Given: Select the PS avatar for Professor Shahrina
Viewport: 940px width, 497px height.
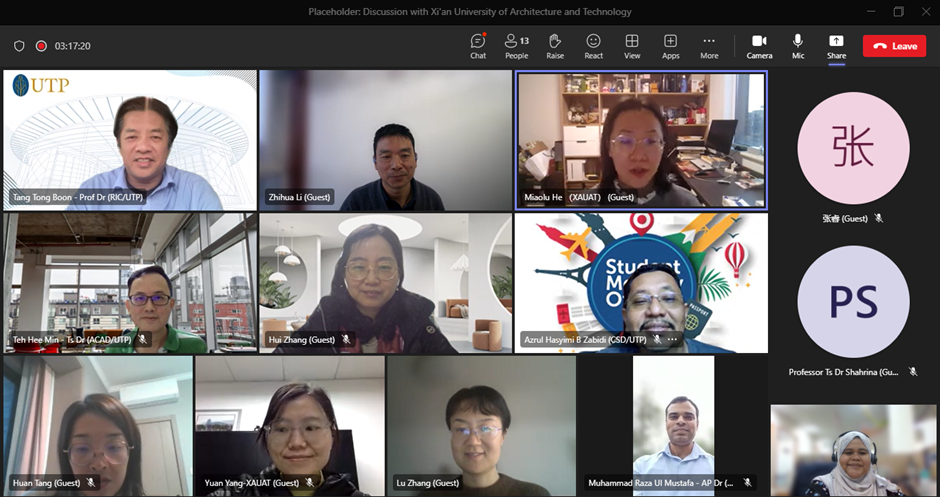Looking at the screenshot, I should click(854, 302).
